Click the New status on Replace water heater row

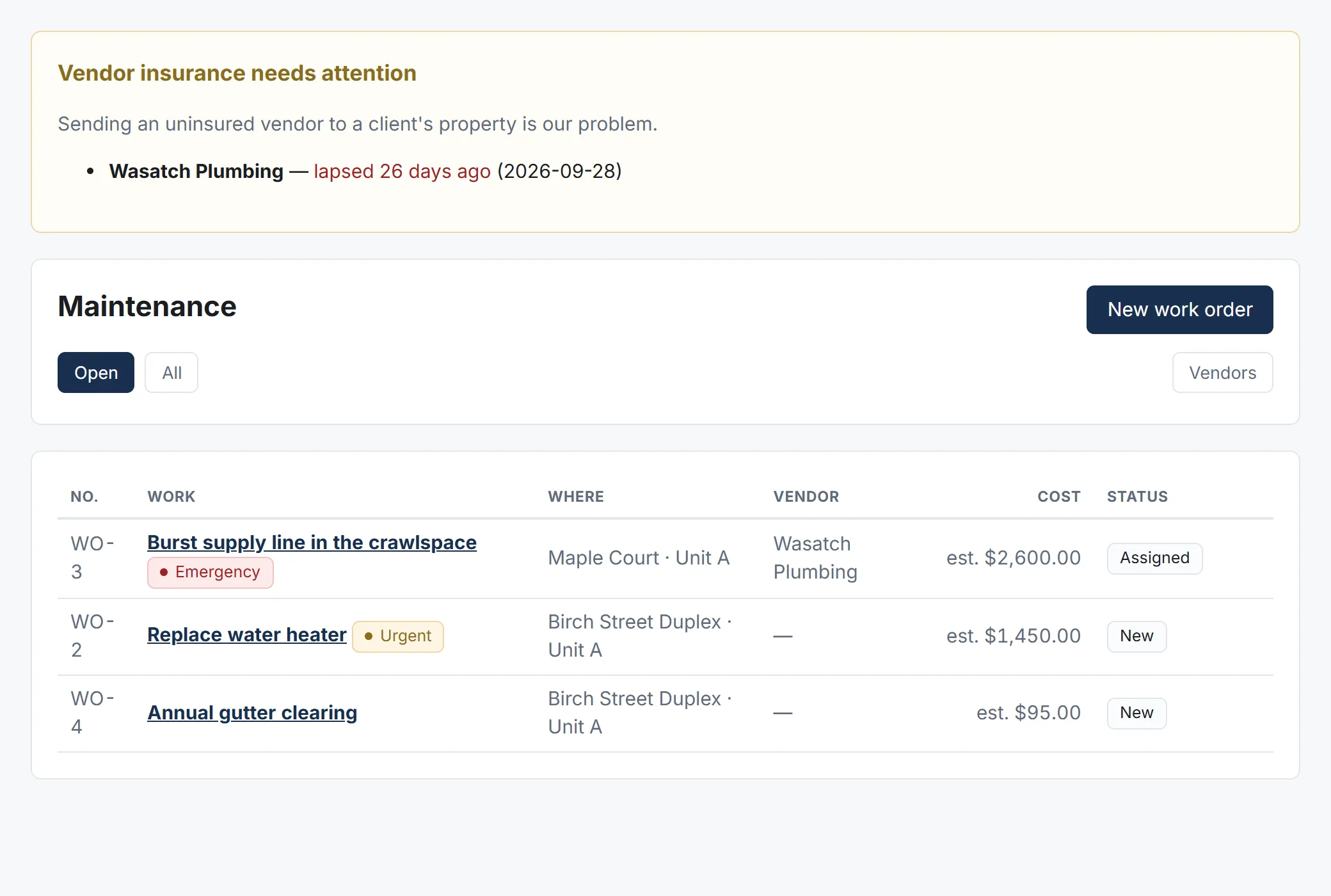[x=1136, y=636]
